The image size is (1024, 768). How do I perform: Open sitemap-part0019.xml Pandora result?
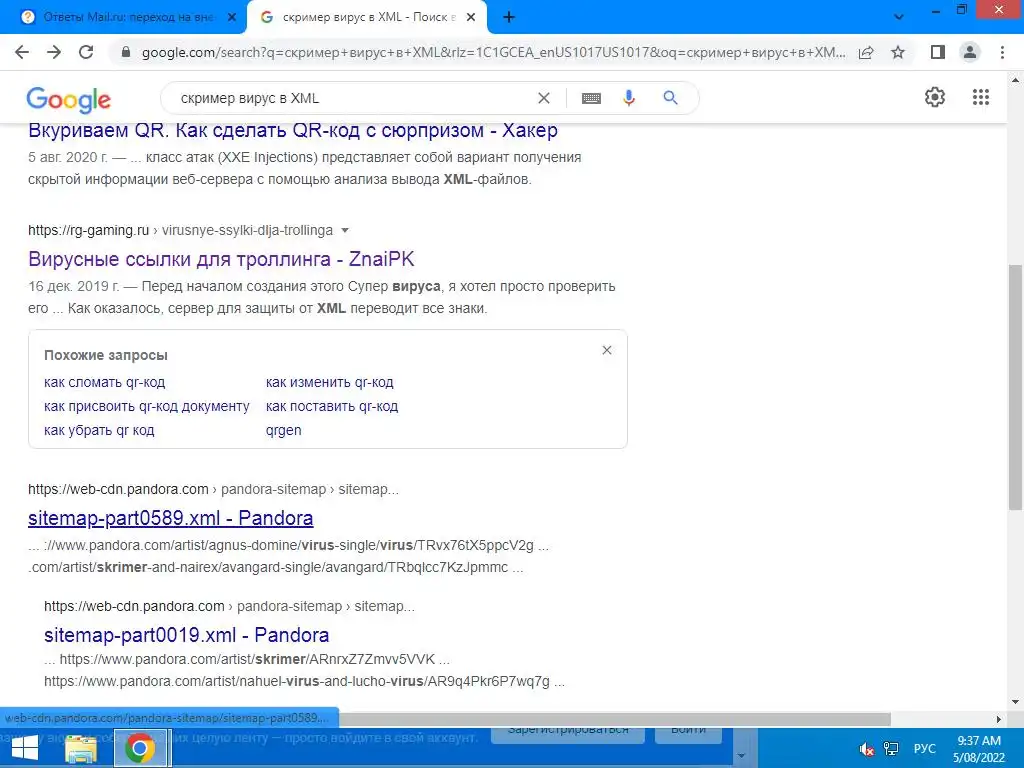tap(186, 635)
